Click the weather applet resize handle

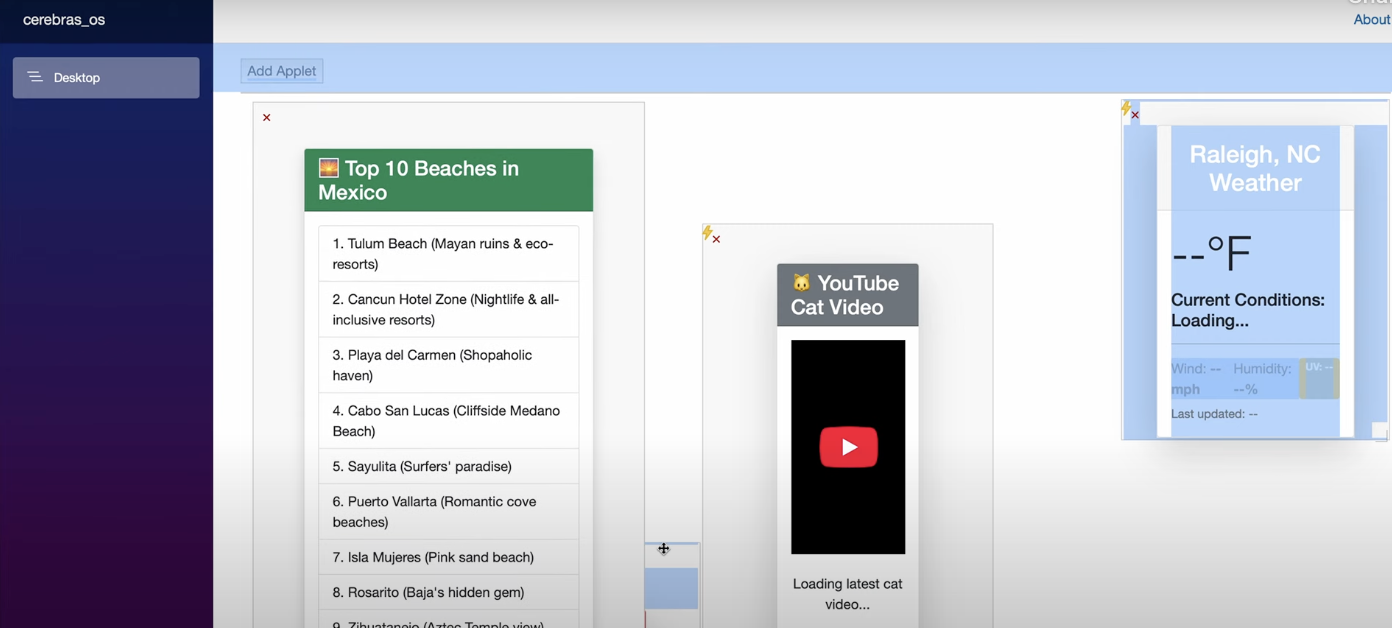click(x=1379, y=431)
